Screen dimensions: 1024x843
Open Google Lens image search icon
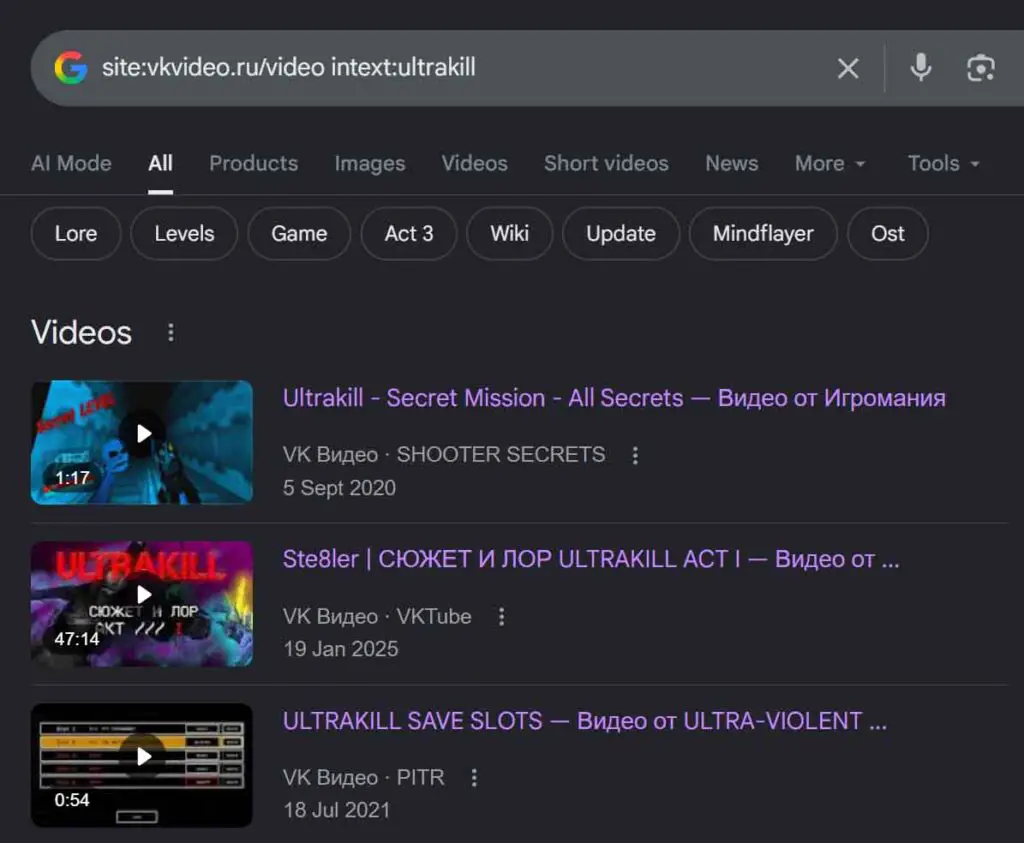tap(980, 68)
